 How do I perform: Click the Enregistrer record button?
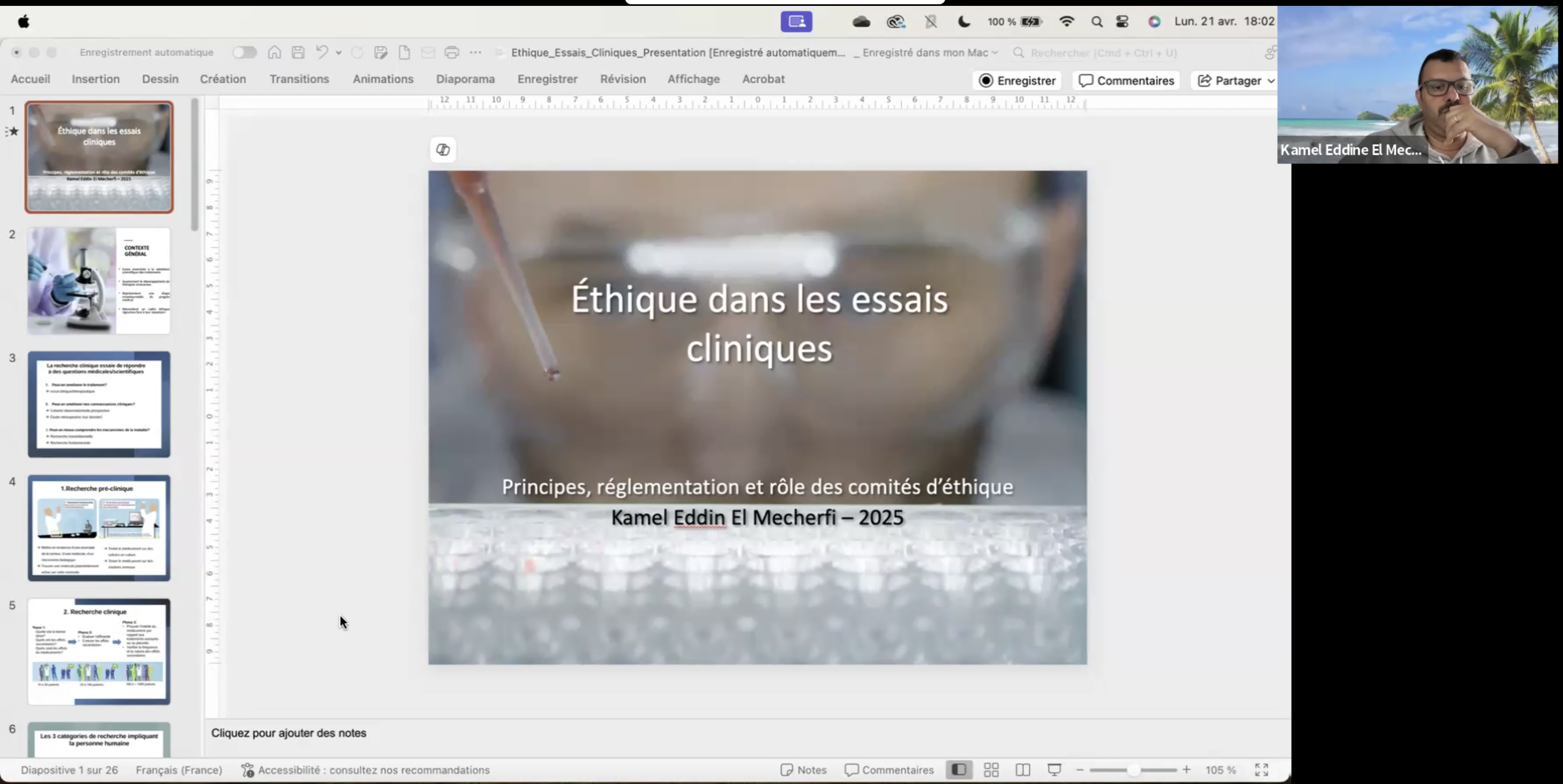pos(1018,81)
